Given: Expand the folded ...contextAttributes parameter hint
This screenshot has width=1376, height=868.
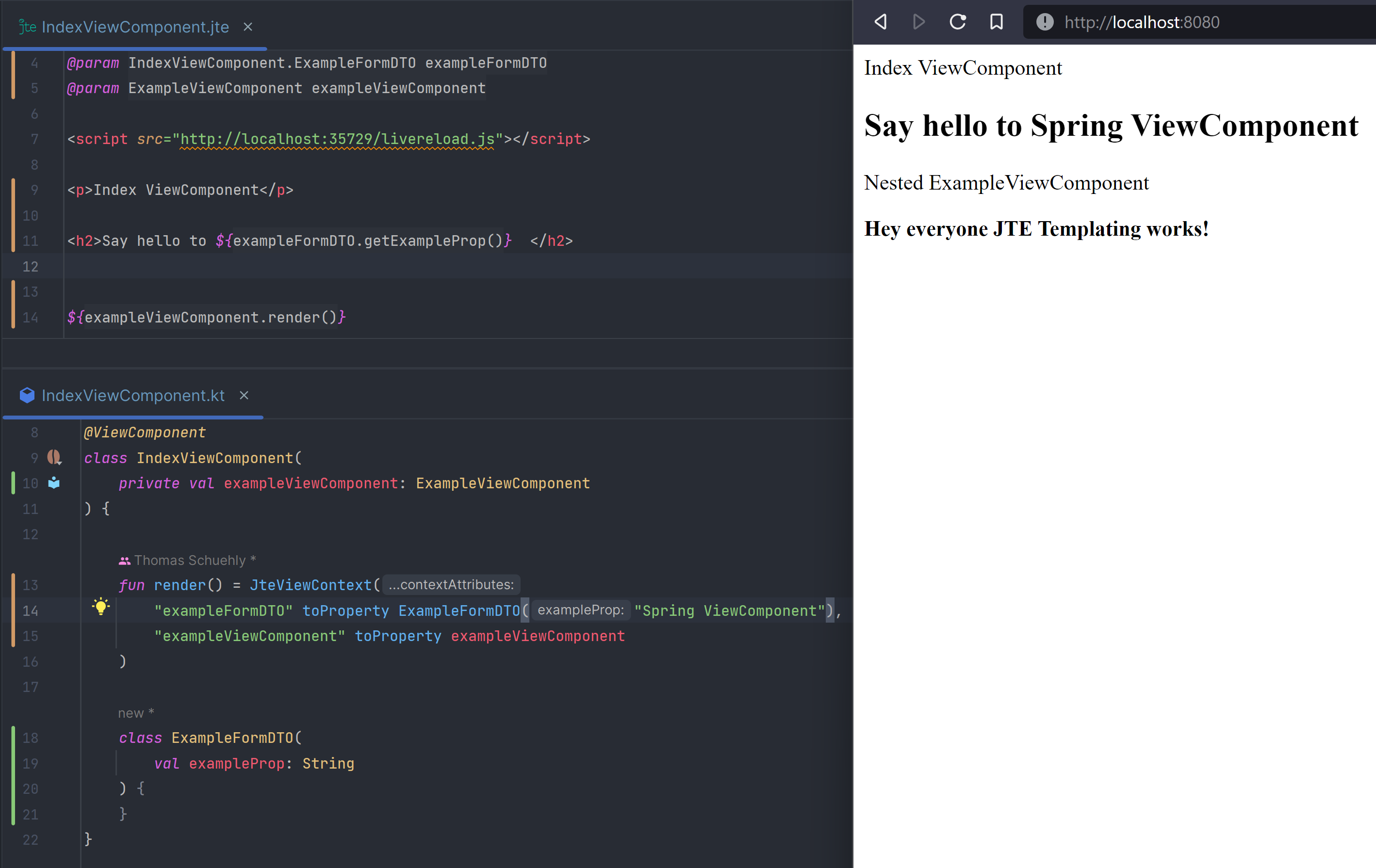Looking at the screenshot, I should 450,584.
